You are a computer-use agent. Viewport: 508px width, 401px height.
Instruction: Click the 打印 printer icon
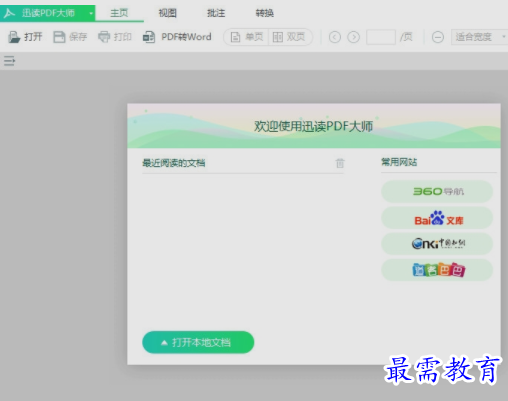pyautogui.click(x=104, y=37)
